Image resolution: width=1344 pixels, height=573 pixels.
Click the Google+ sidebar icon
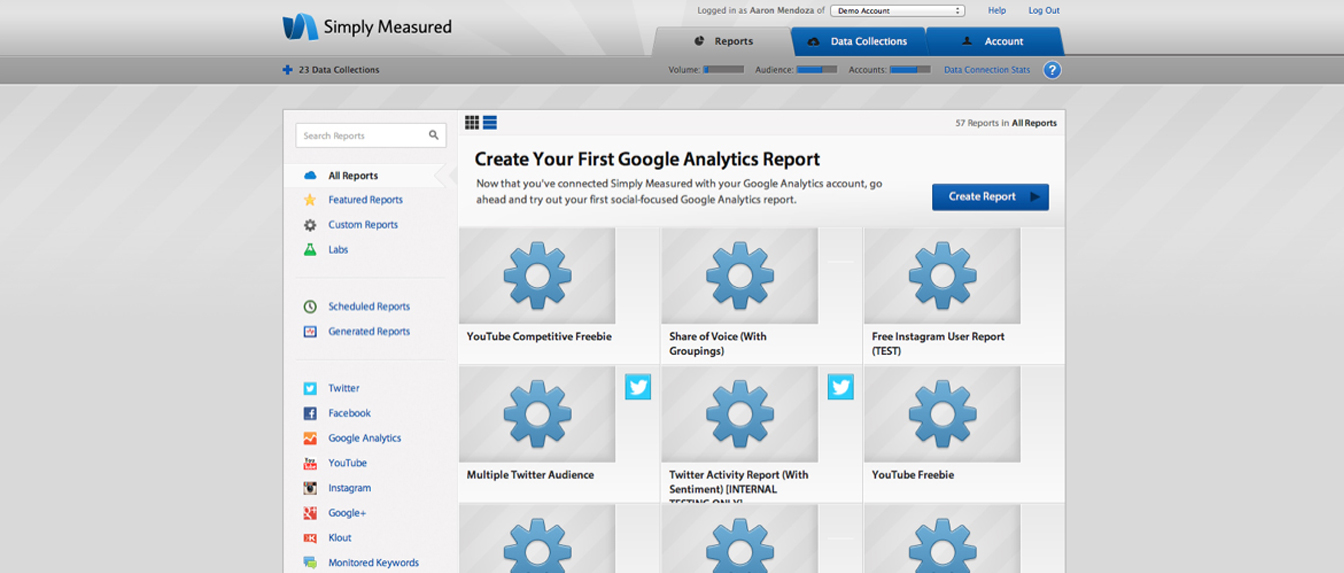tap(310, 513)
